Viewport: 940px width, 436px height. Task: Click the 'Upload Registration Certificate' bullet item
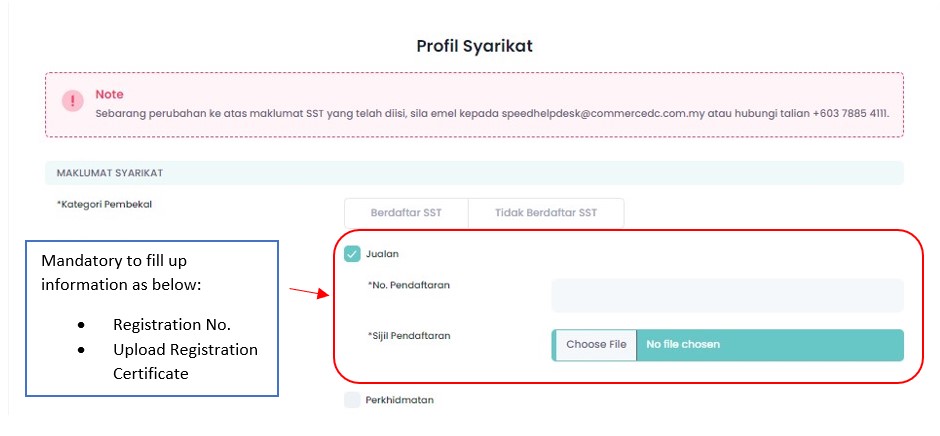[185, 361]
